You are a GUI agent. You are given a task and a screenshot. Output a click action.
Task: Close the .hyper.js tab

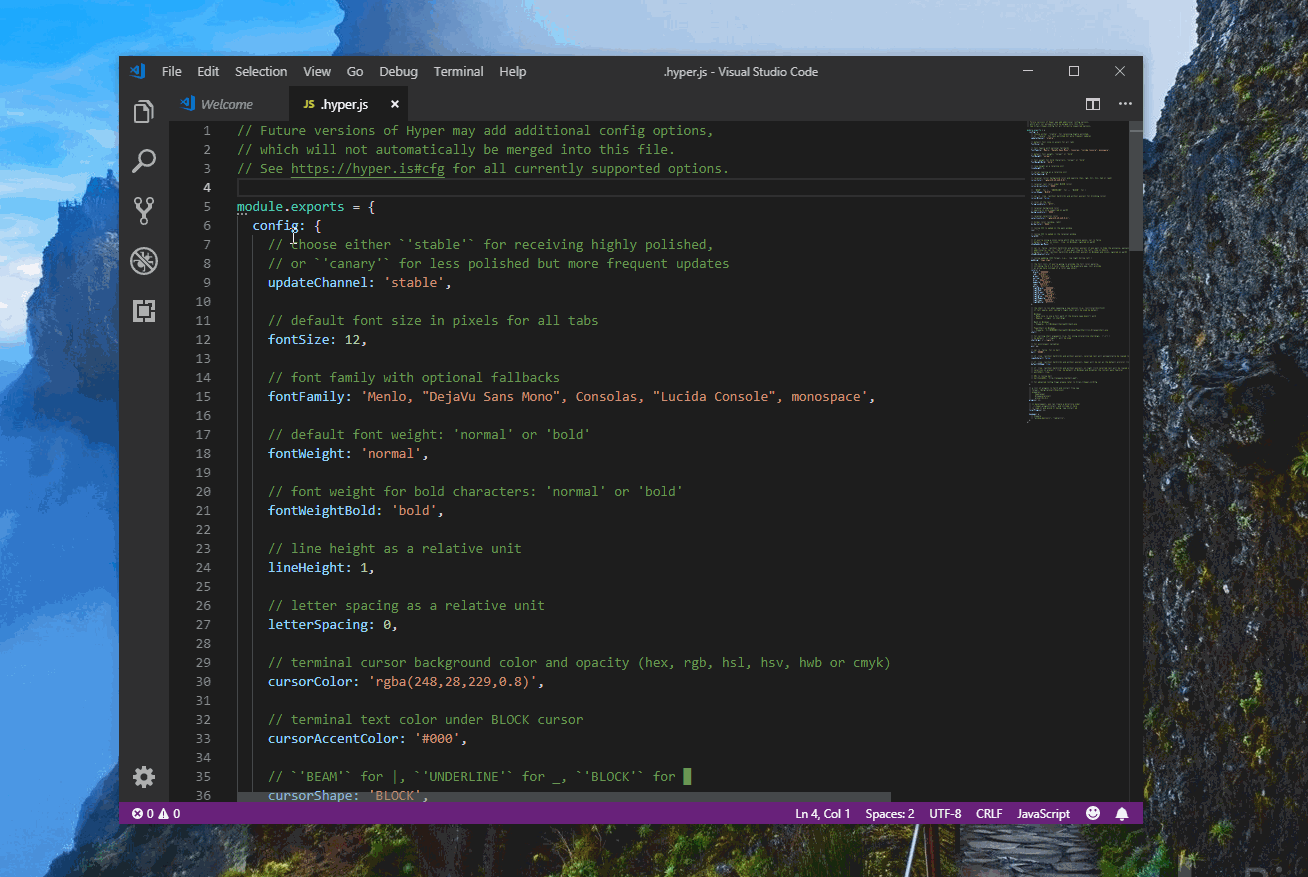[395, 104]
